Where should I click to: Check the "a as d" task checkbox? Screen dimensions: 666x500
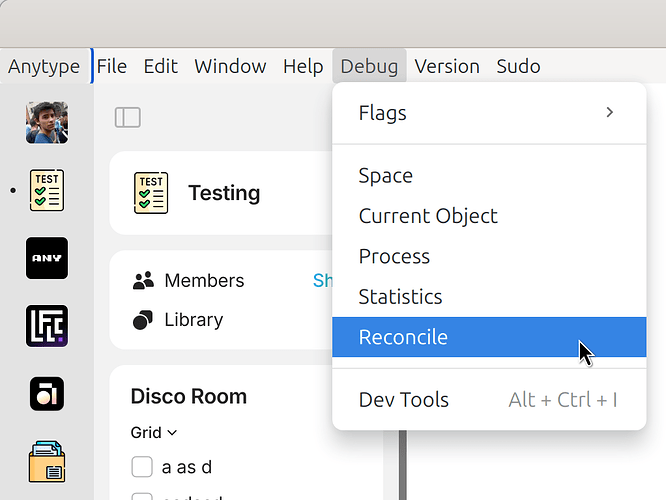tap(142, 467)
